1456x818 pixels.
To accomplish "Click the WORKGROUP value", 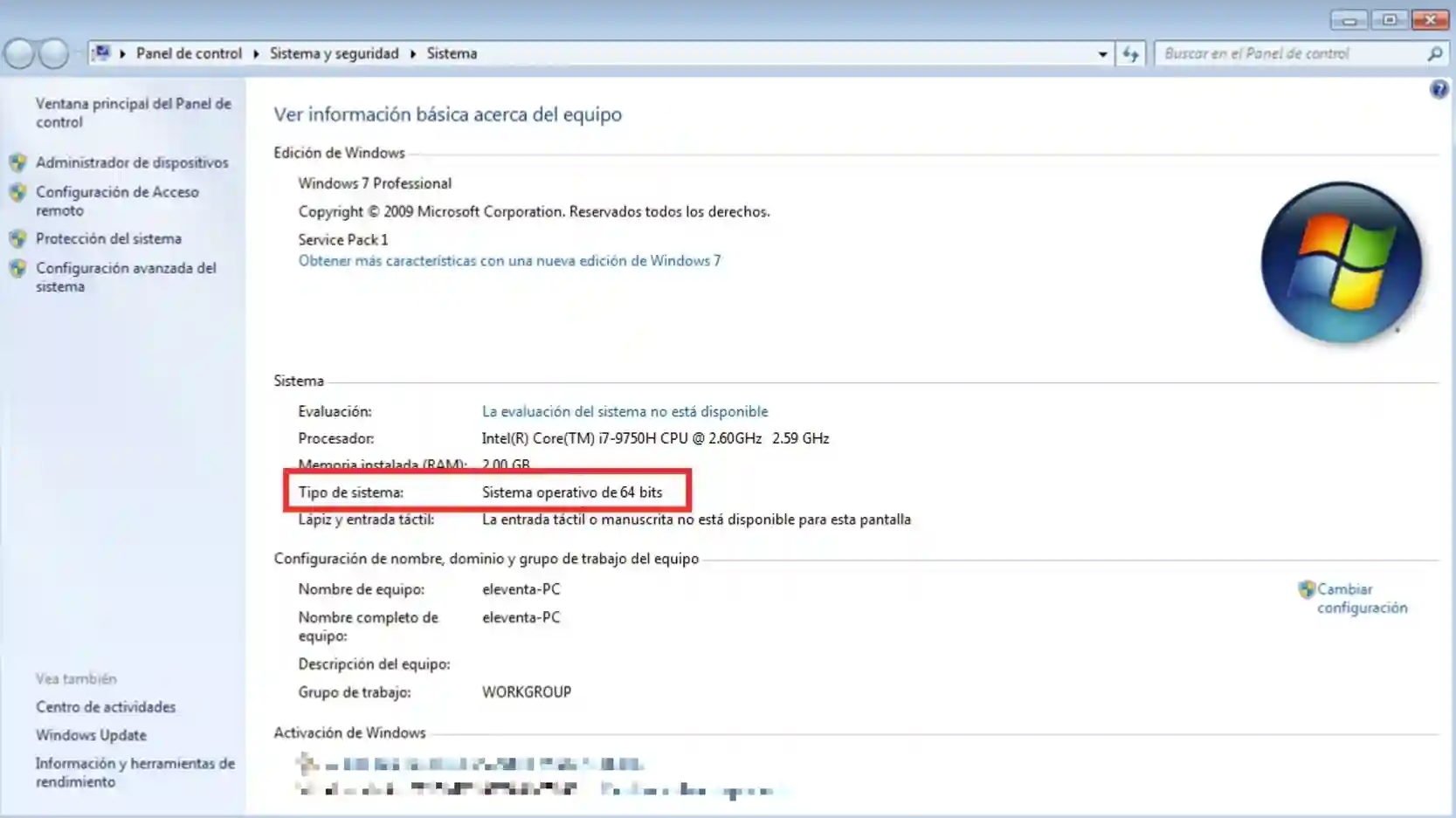I will pos(527,692).
